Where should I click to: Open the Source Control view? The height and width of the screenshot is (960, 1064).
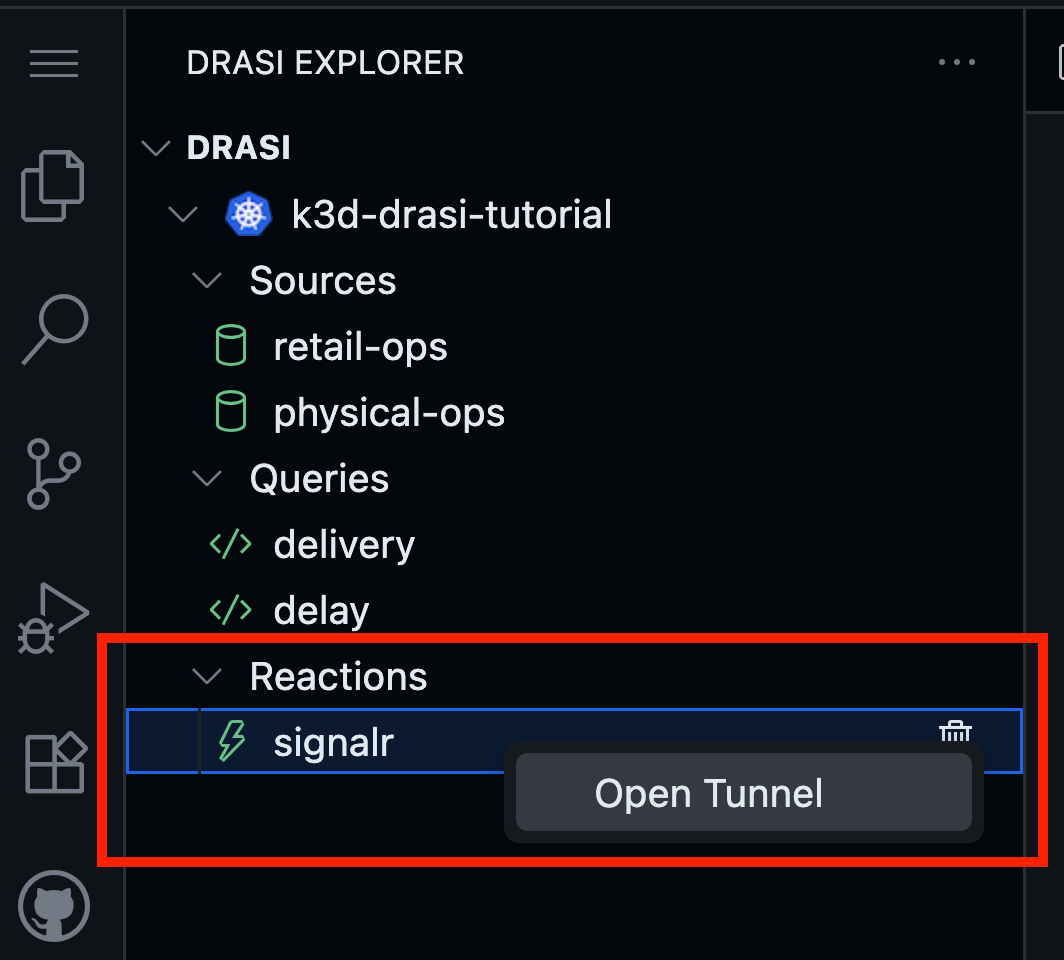tap(54, 473)
